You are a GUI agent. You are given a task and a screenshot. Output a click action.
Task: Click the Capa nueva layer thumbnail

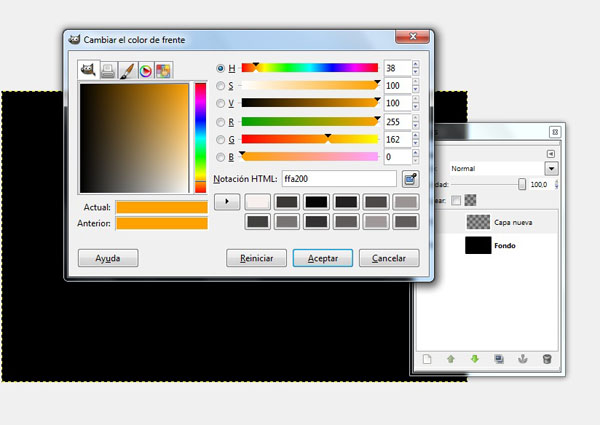coord(478,222)
